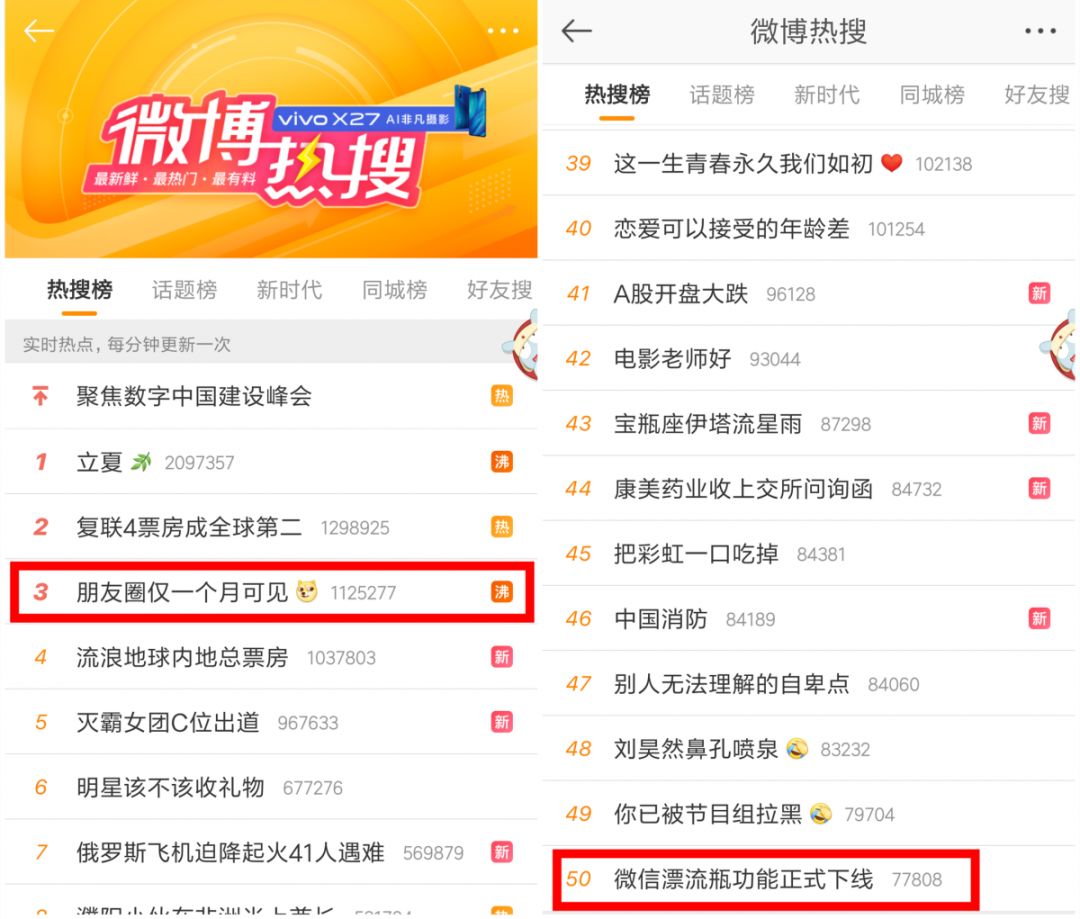Switch to 话题榜 tab in left panel
The height and width of the screenshot is (919, 1080).
(x=184, y=290)
